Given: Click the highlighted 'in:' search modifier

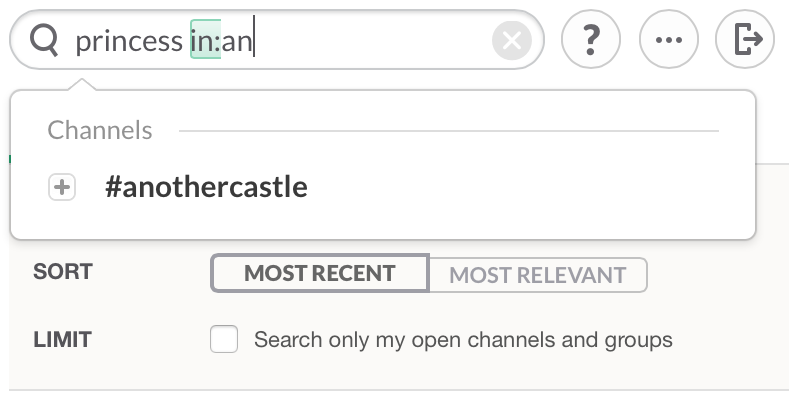Looking at the screenshot, I should pos(205,40).
